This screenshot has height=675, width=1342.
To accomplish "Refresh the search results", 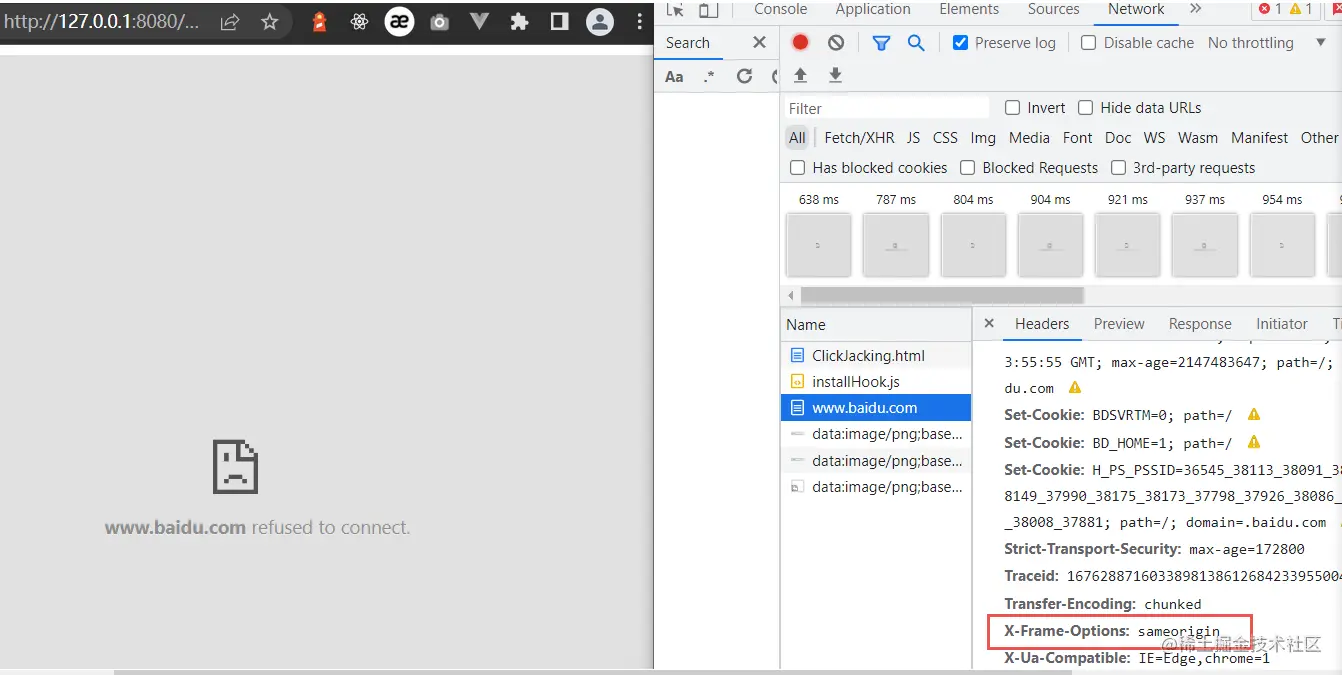I will 744,76.
